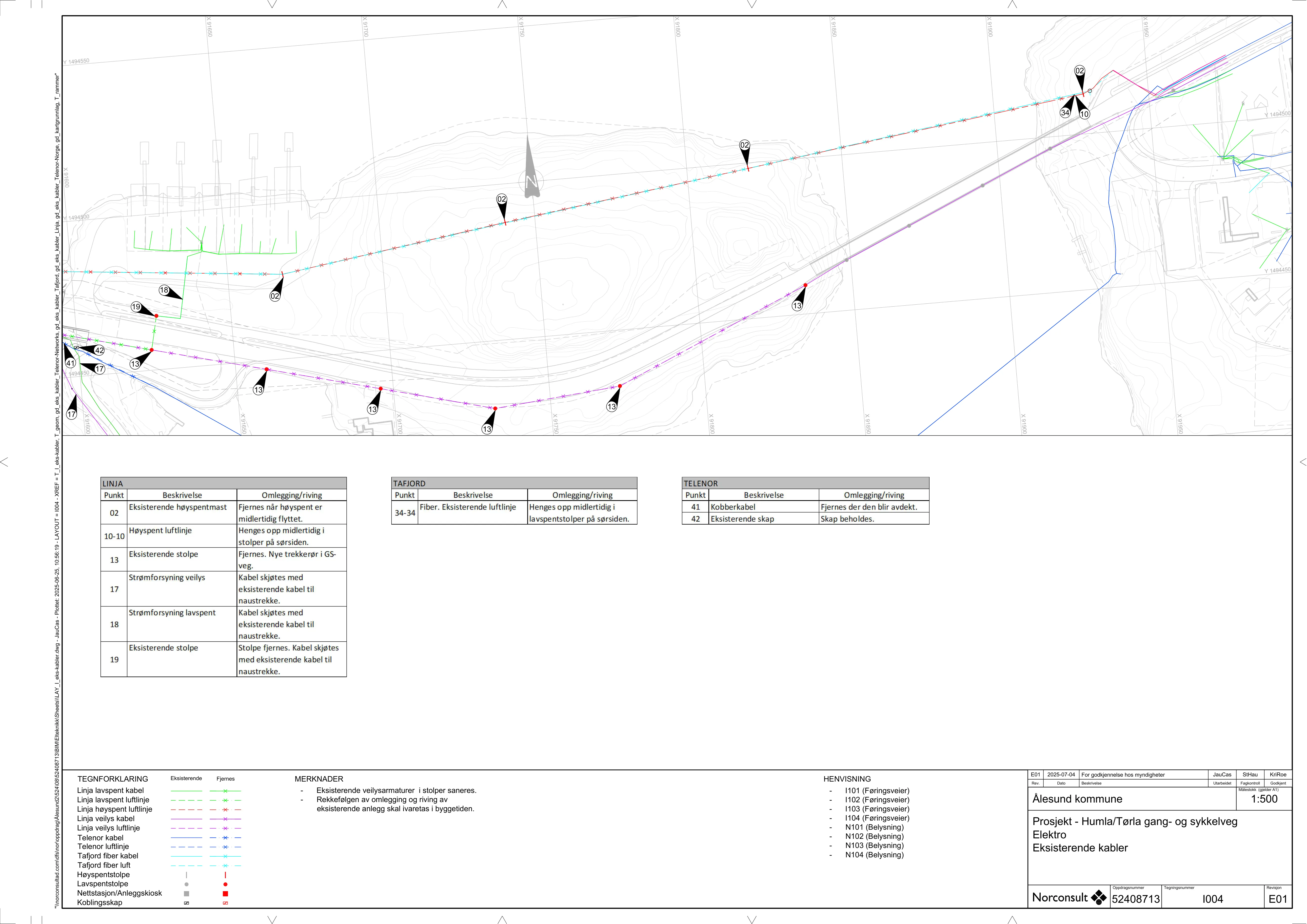Click the MERKNADER heading
1307x924 pixels.
319,779
